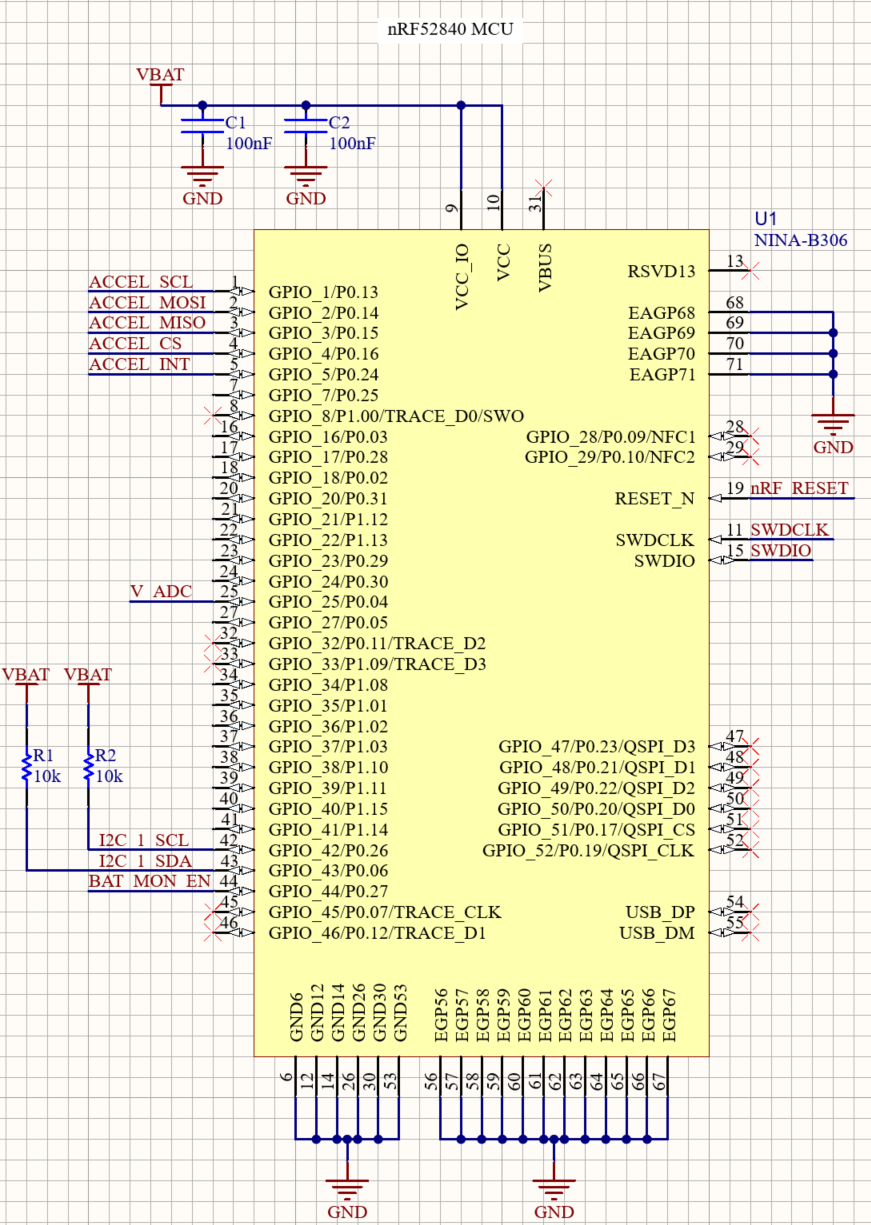Click pin 11 SWDCLK arrow
Image resolution: width=871 pixels, height=1225 pixels.
718,539
